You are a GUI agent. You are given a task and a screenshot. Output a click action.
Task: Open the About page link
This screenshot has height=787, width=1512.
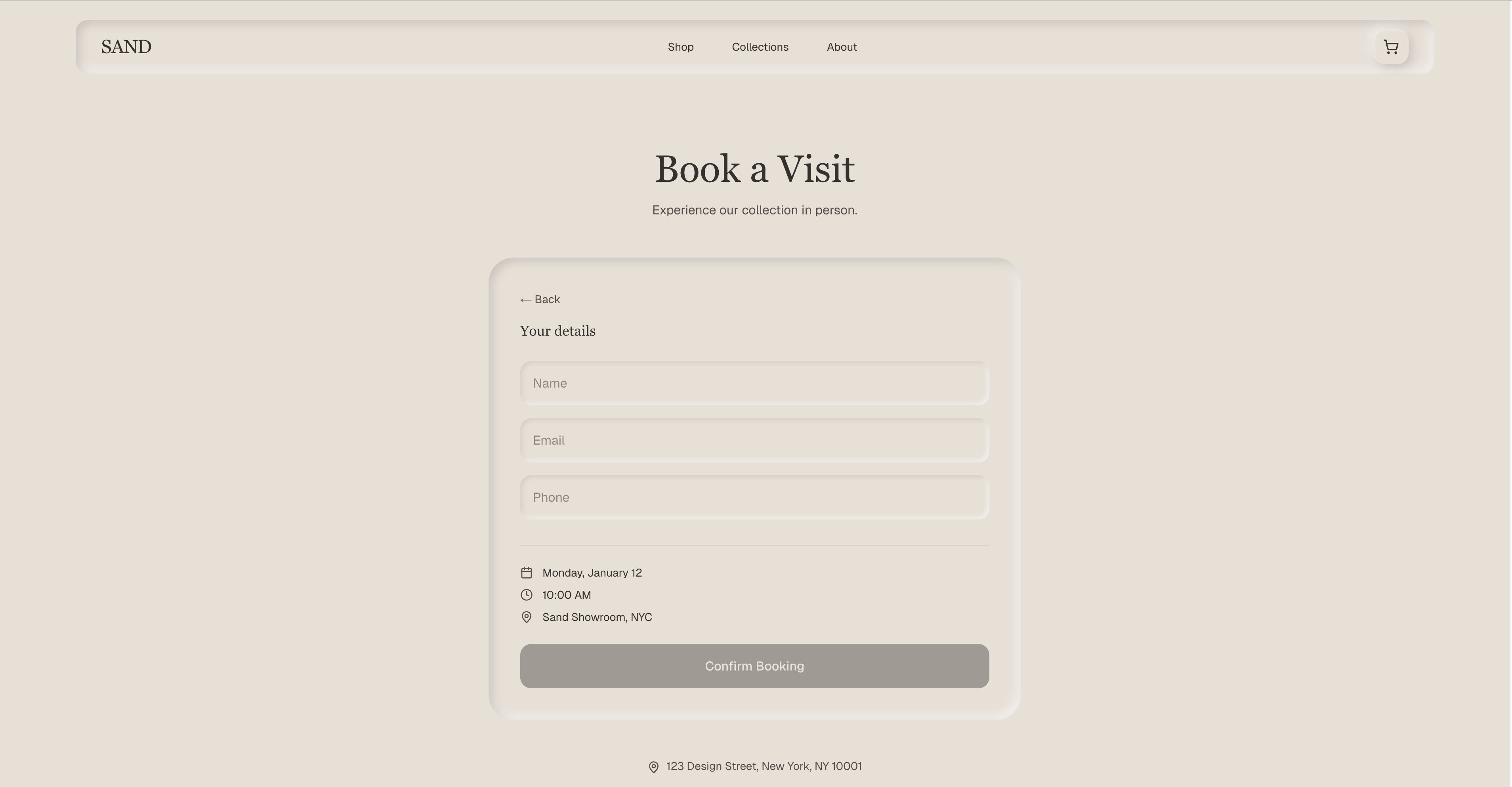point(842,47)
